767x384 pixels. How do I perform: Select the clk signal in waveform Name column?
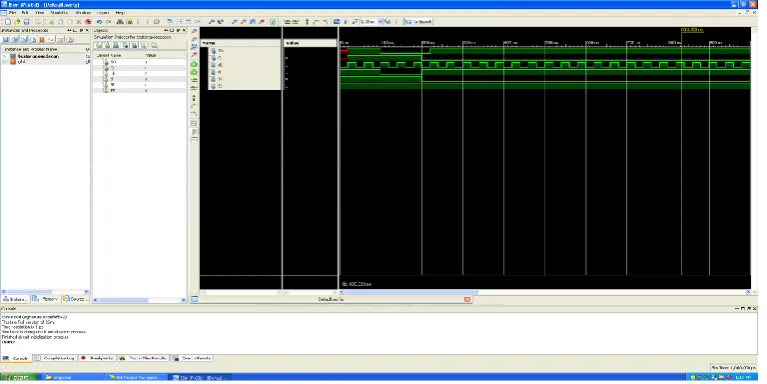[x=245, y=65]
